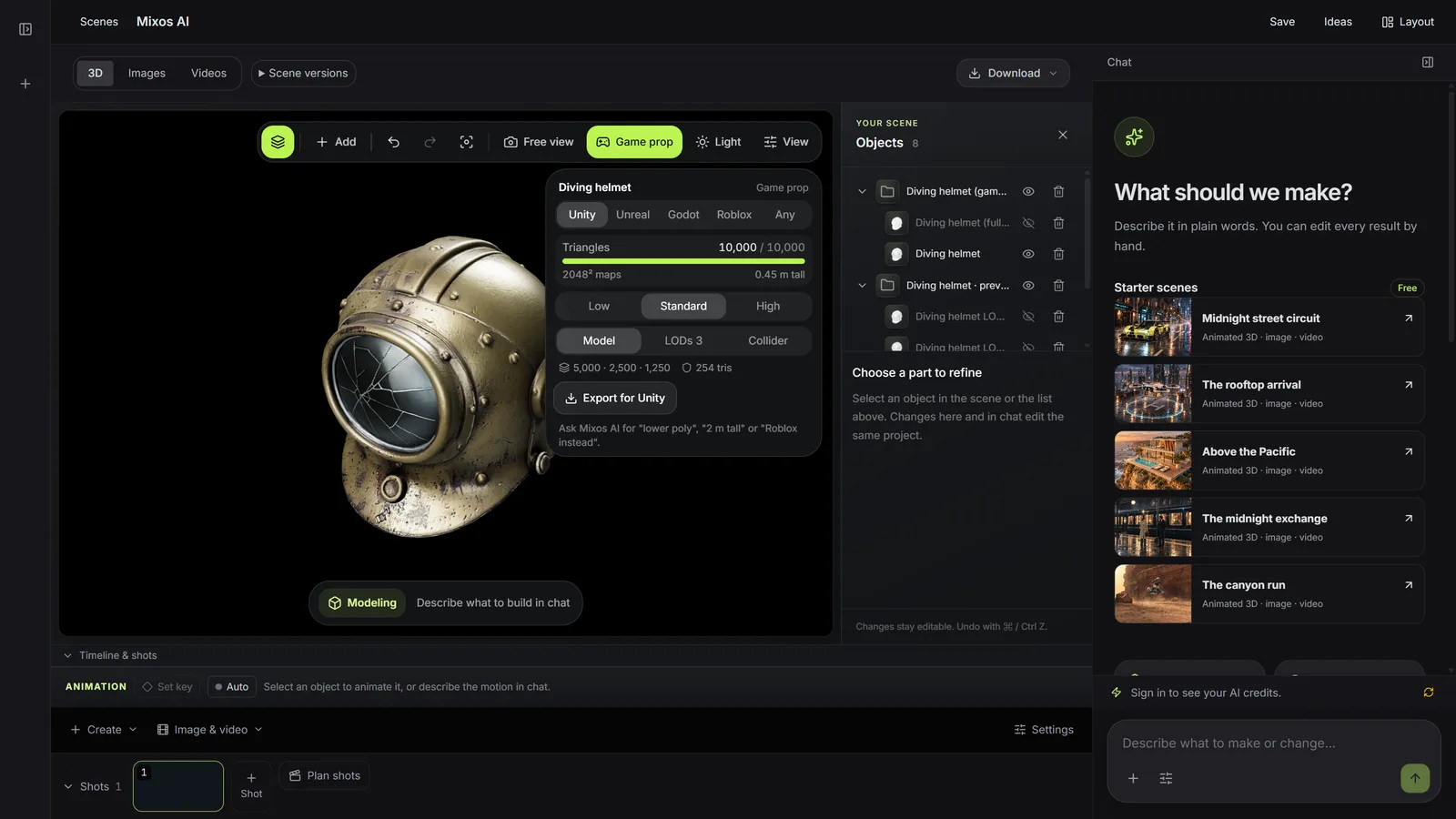The width and height of the screenshot is (1456, 819).
Task: Delete the Diving helmet (full... object
Action: pyautogui.click(x=1058, y=223)
